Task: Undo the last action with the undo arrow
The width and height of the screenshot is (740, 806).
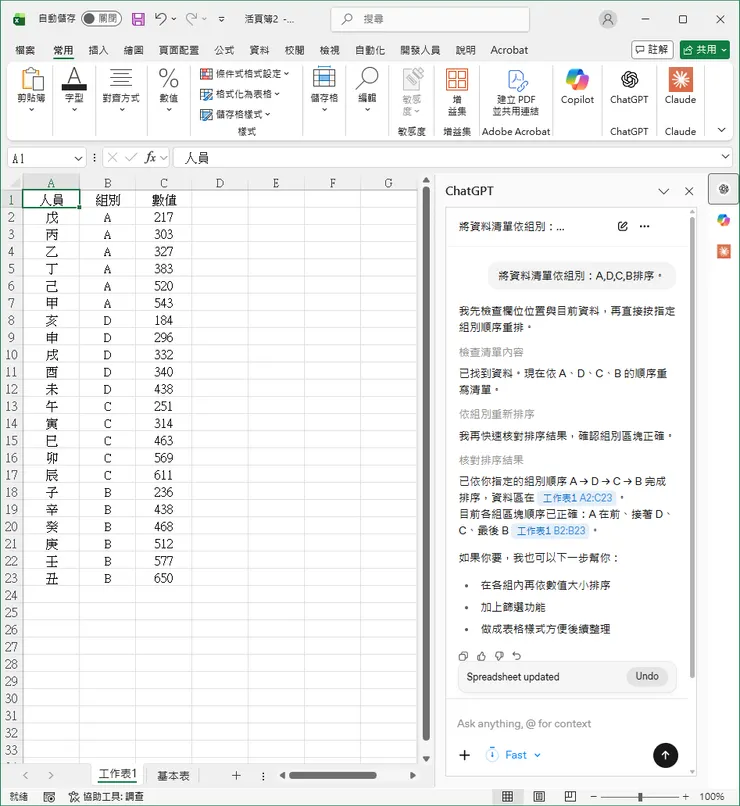Action: coord(160,19)
